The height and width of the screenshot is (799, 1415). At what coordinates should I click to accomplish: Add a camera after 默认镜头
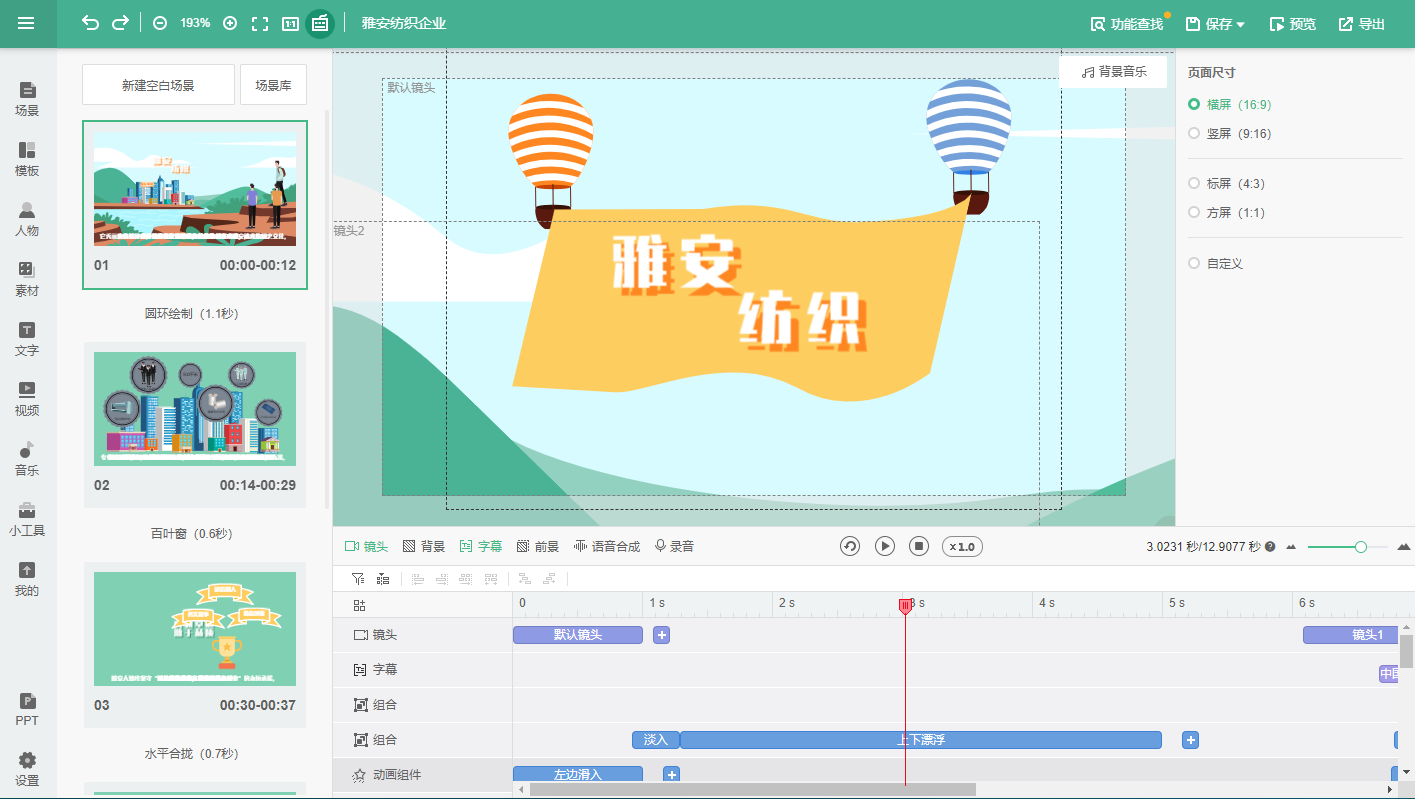coord(662,635)
